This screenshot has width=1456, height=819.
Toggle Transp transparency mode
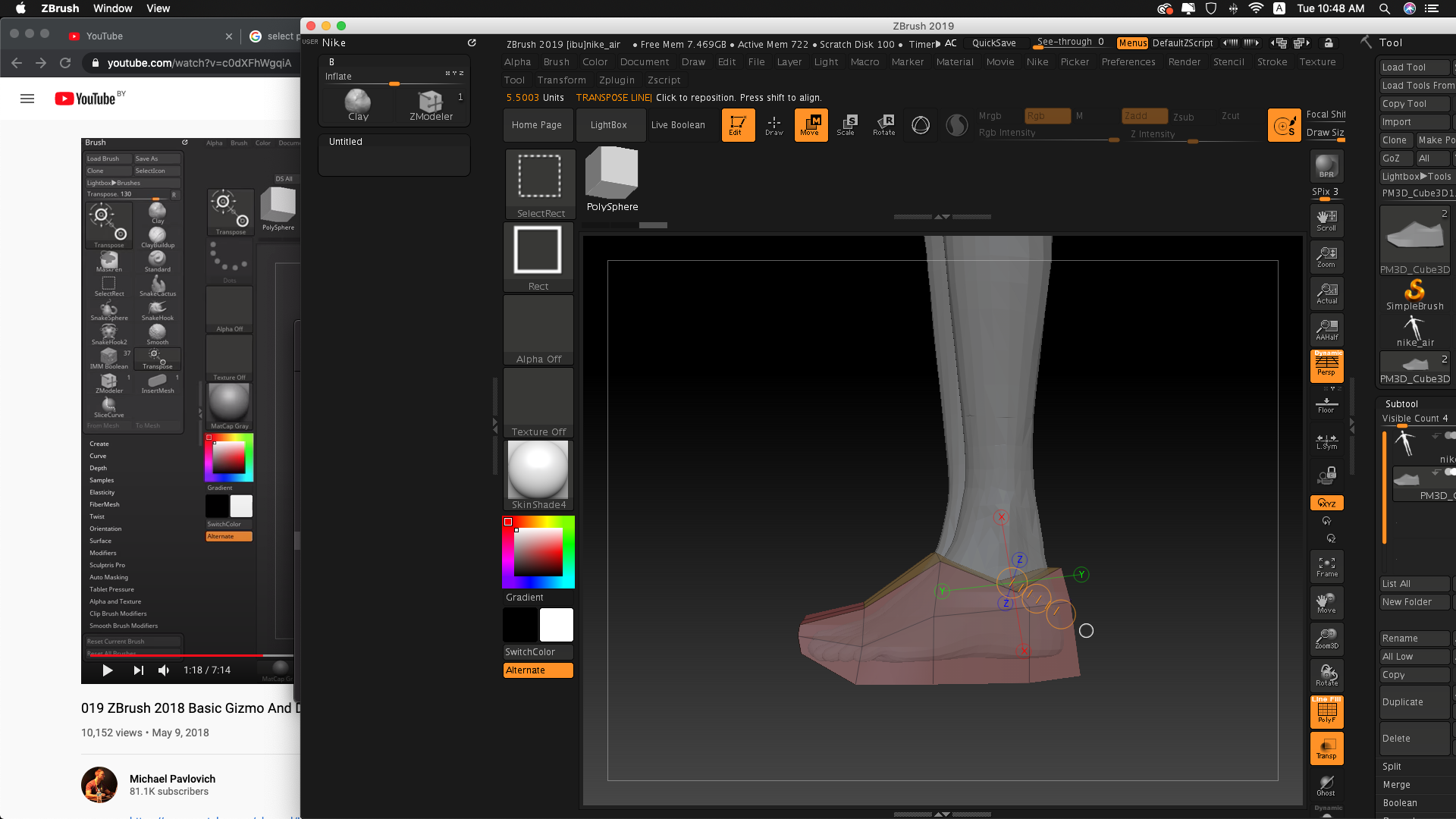tap(1326, 748)
